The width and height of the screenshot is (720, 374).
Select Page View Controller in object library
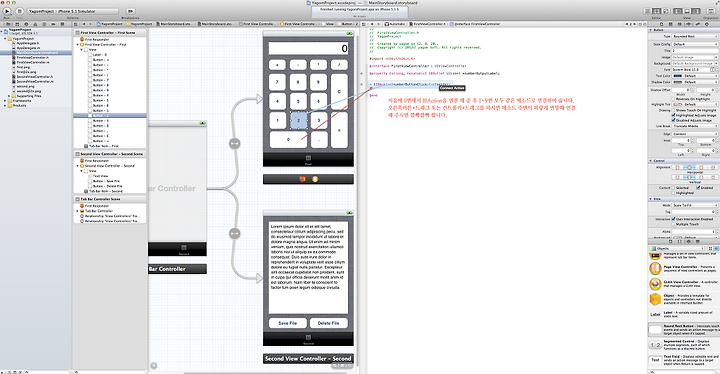click(683, 268)
